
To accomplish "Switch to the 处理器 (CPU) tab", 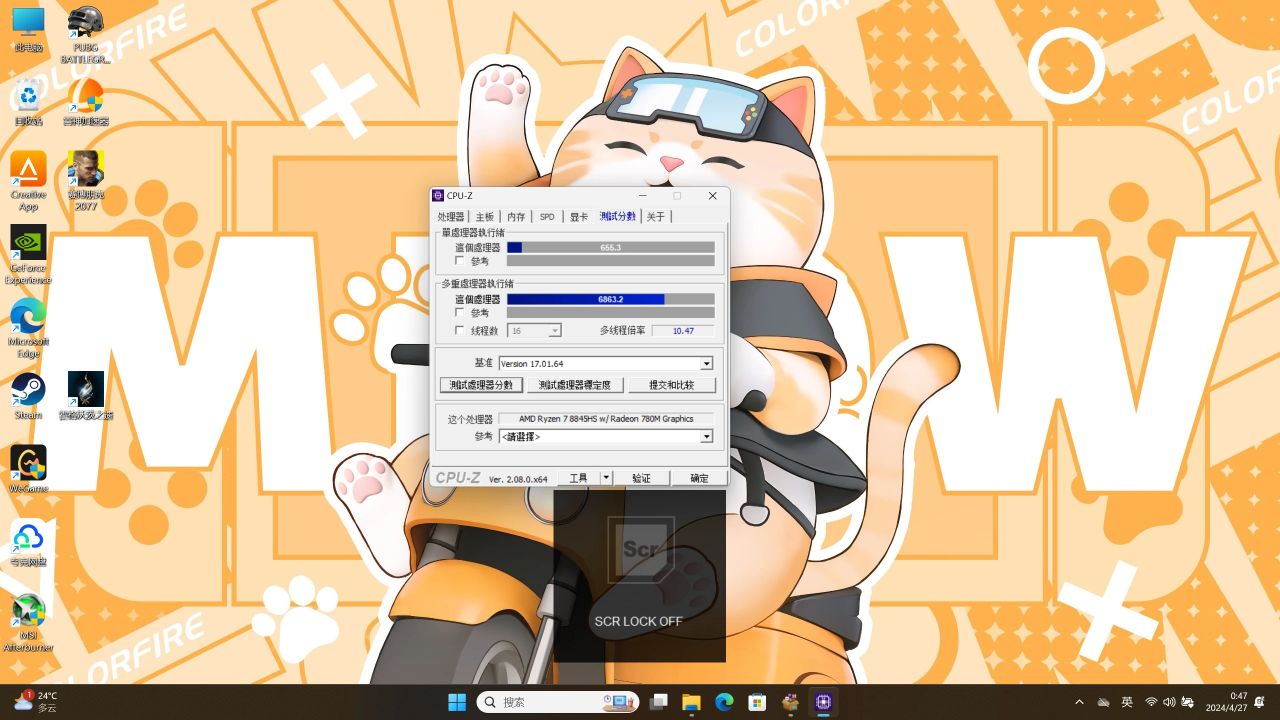I will (x=451, y=217).
